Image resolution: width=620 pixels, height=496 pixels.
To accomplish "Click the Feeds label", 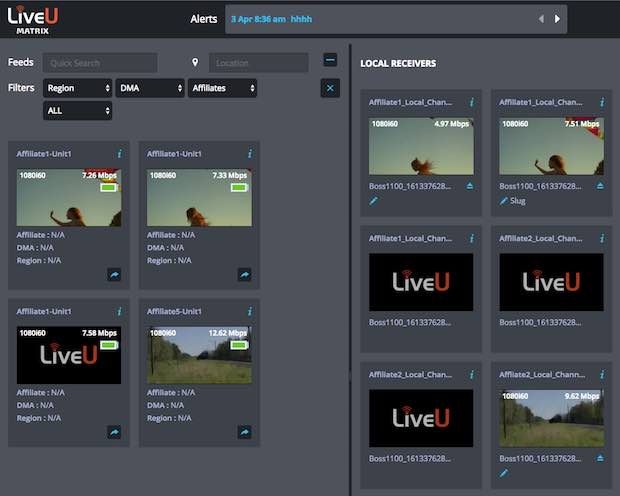I will [21, 62].
